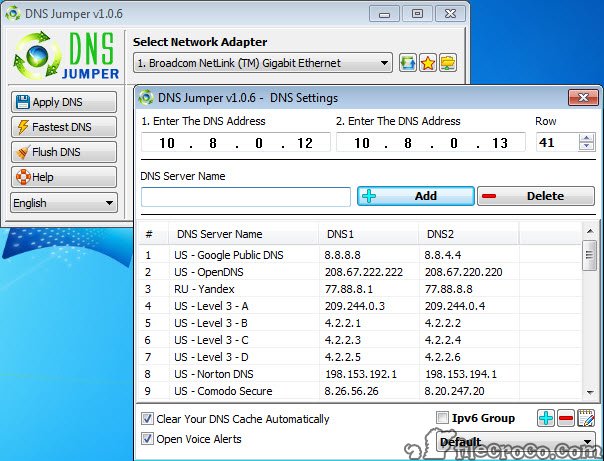The width and height of the screenshot is (604, 461).
Task: Run the Fastest DNS test
Action: [x=64, y=127]
